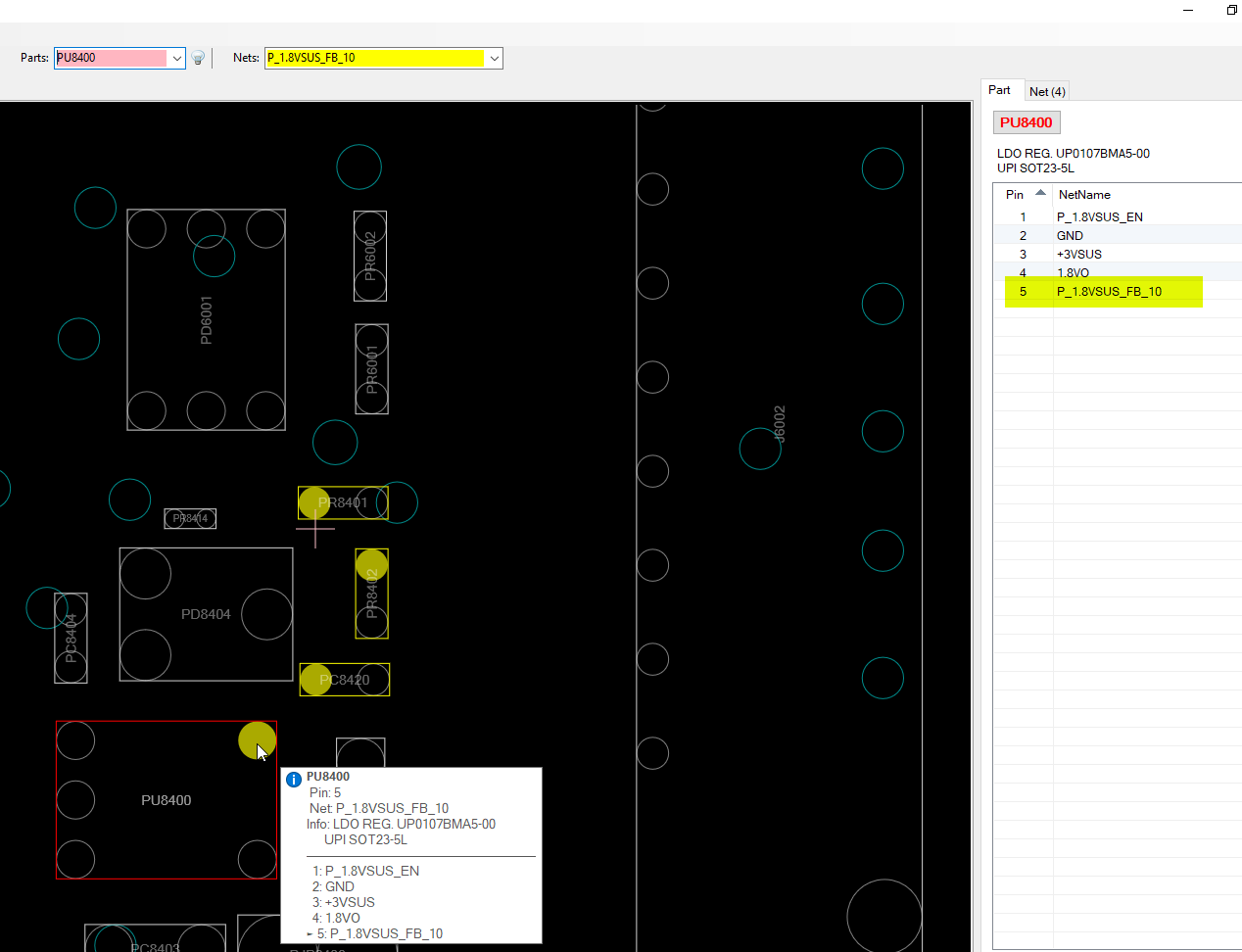Expand the Nets dropdown list
Screen dimensions: 1242x952
(x=495, y=58)
